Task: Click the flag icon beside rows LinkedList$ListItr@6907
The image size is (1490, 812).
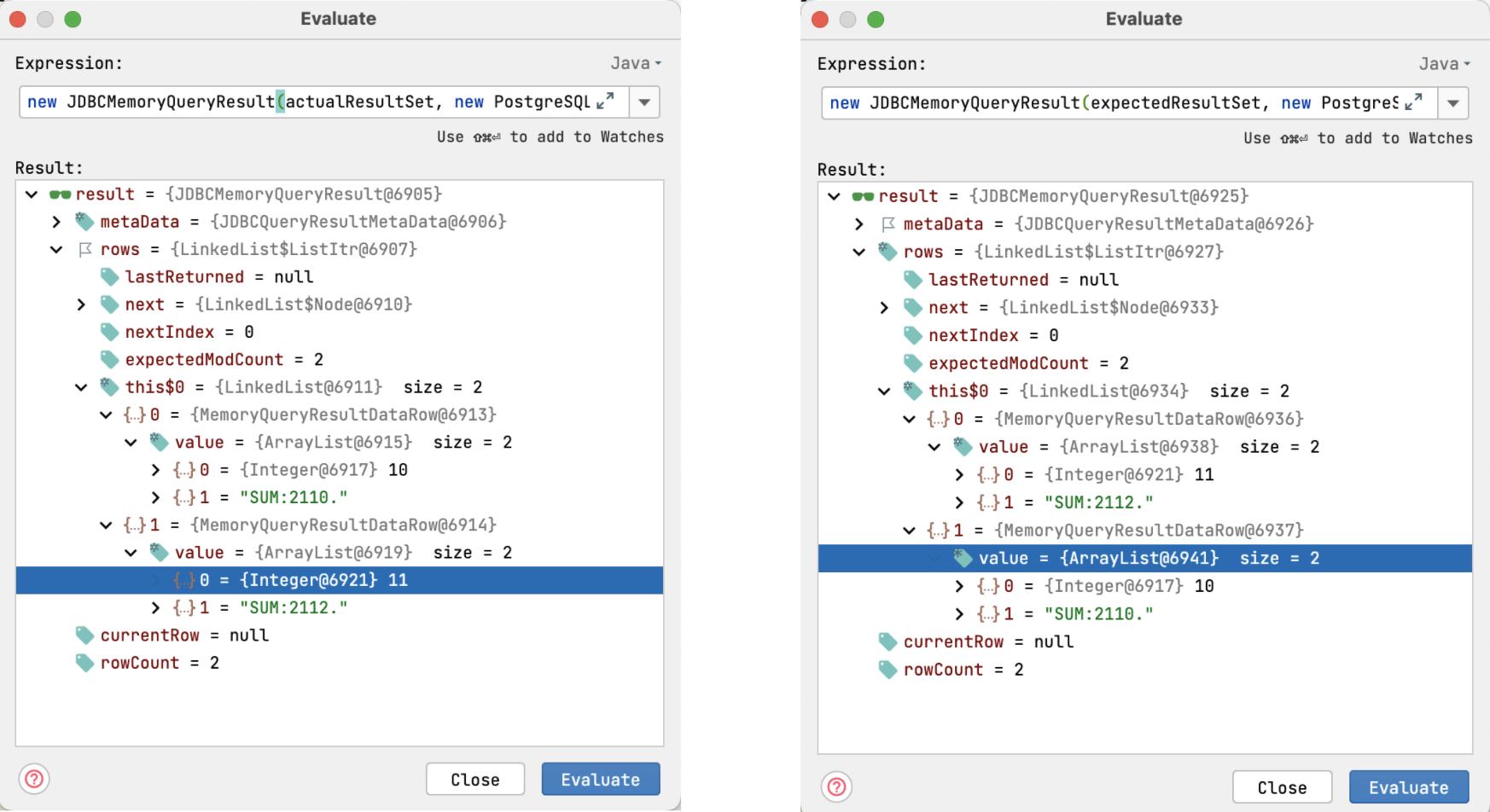Action: click(x=84, y=250)
